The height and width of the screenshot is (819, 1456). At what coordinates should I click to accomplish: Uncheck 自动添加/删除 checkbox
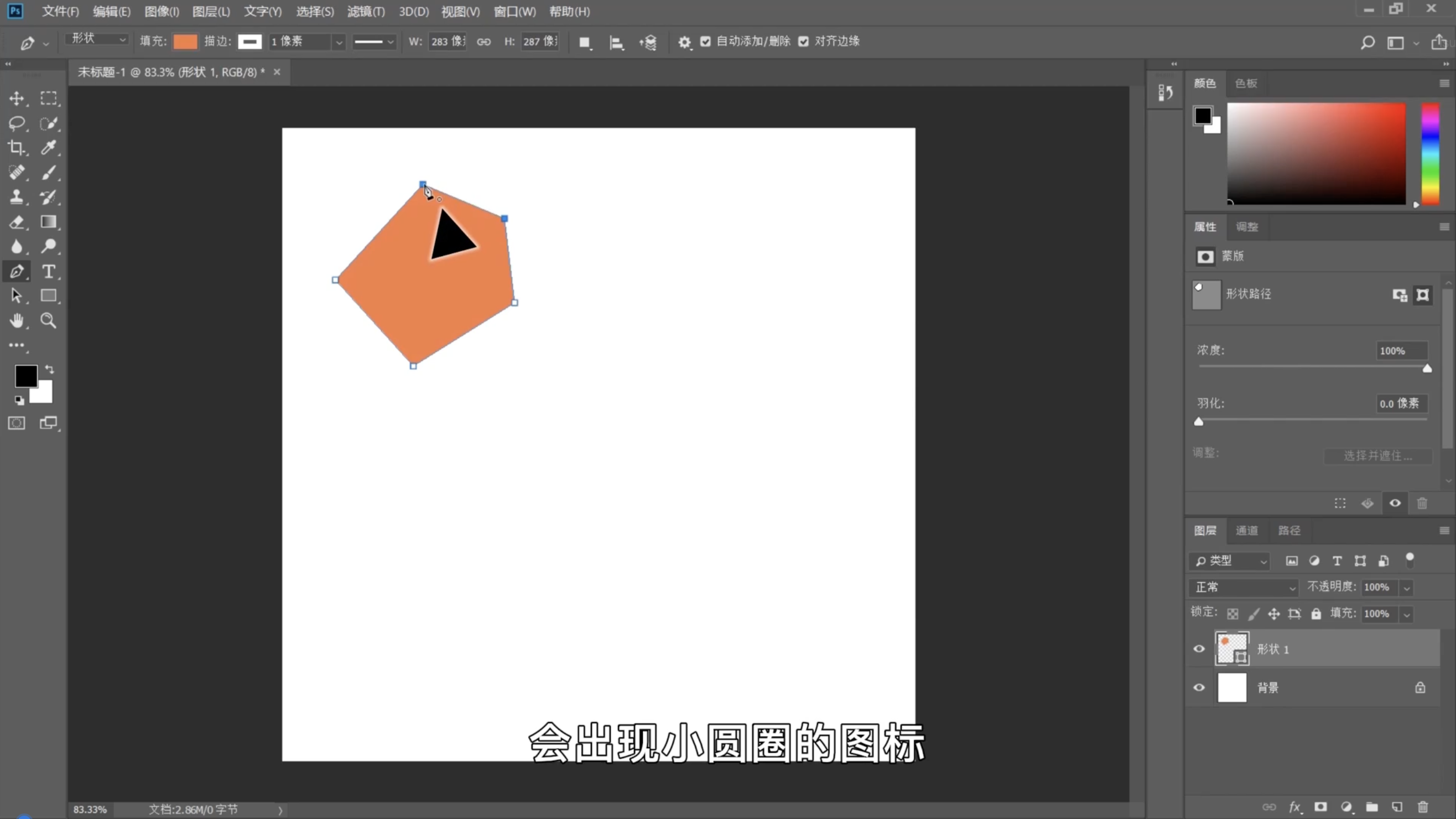(x=705, y=42)
